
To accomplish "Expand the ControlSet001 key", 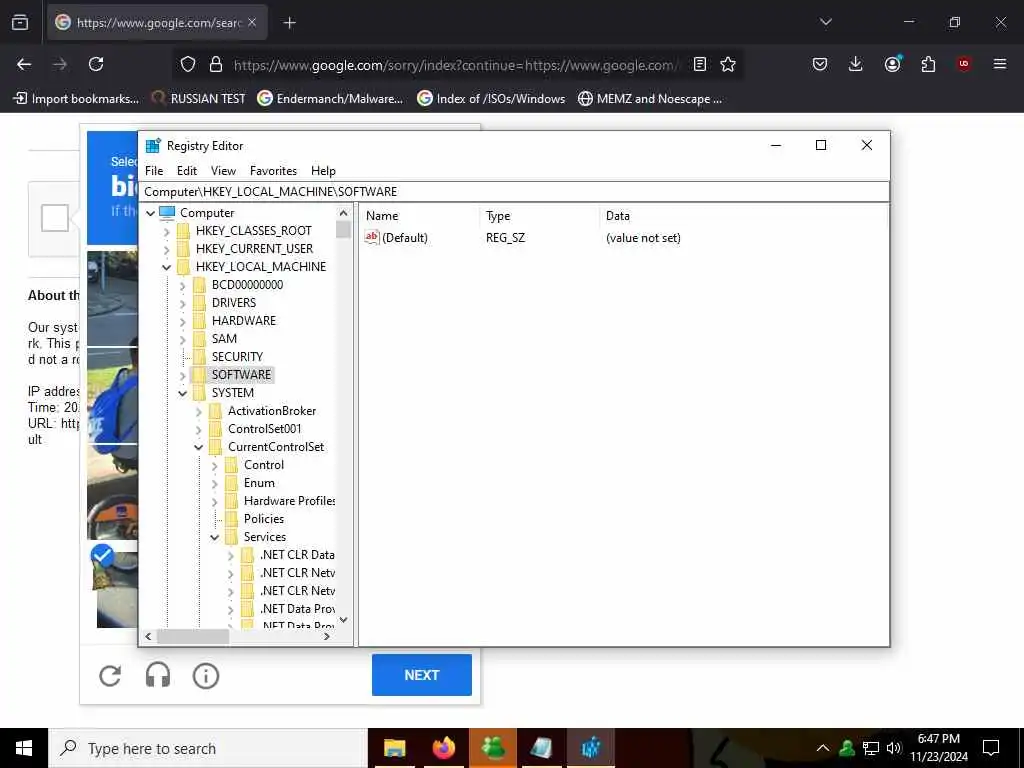I will point(199,430).
